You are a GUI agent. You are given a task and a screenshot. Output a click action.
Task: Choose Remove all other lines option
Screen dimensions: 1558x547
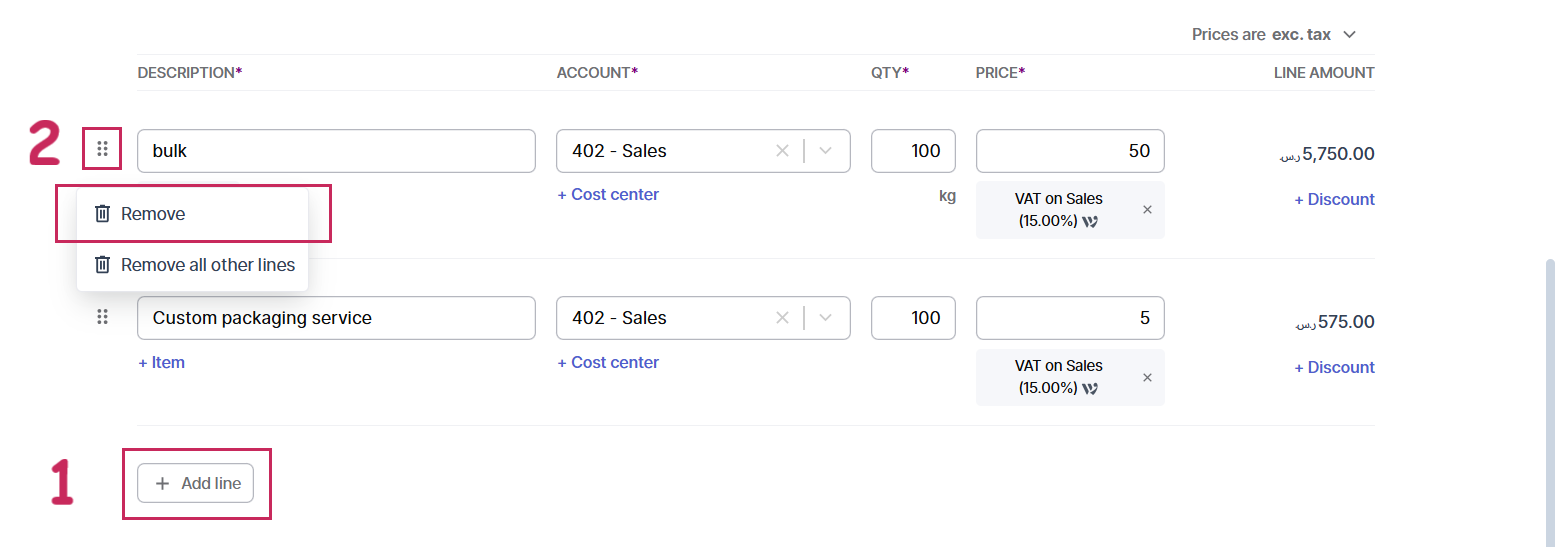coord(207,265)
